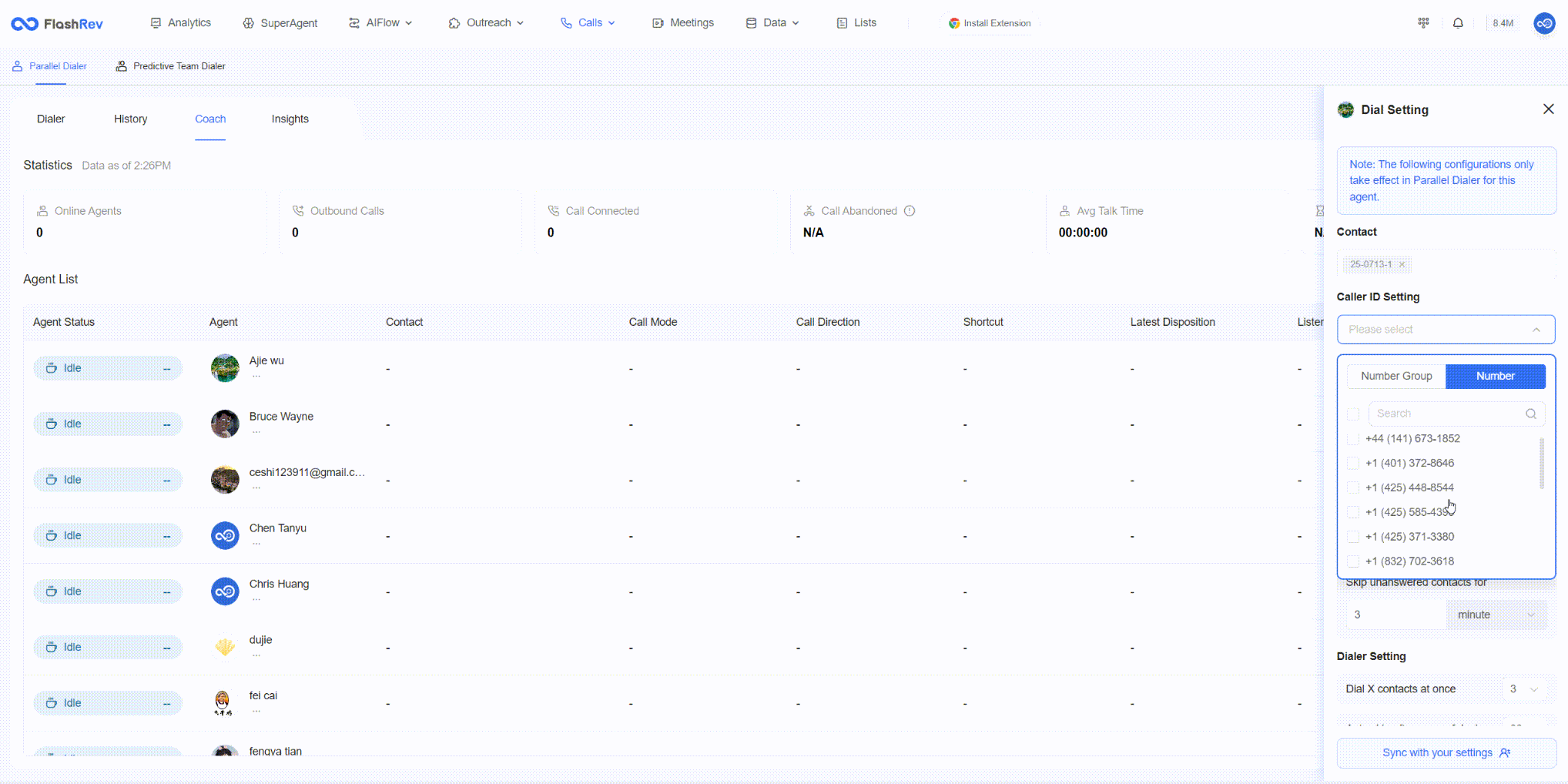Click ceshi123911@gmail.c... avatar

(225, 480)
